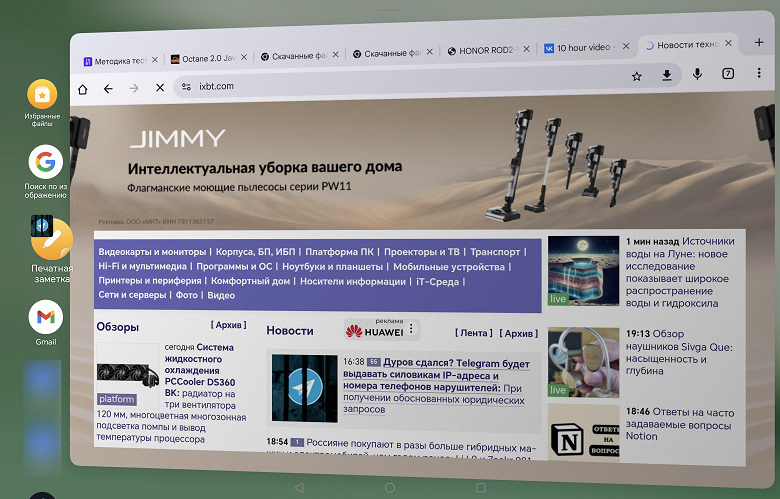Viewport: 780px width, 499px height.
Task: Open downloads with the download arrow icon
Action: pos(667,75)
